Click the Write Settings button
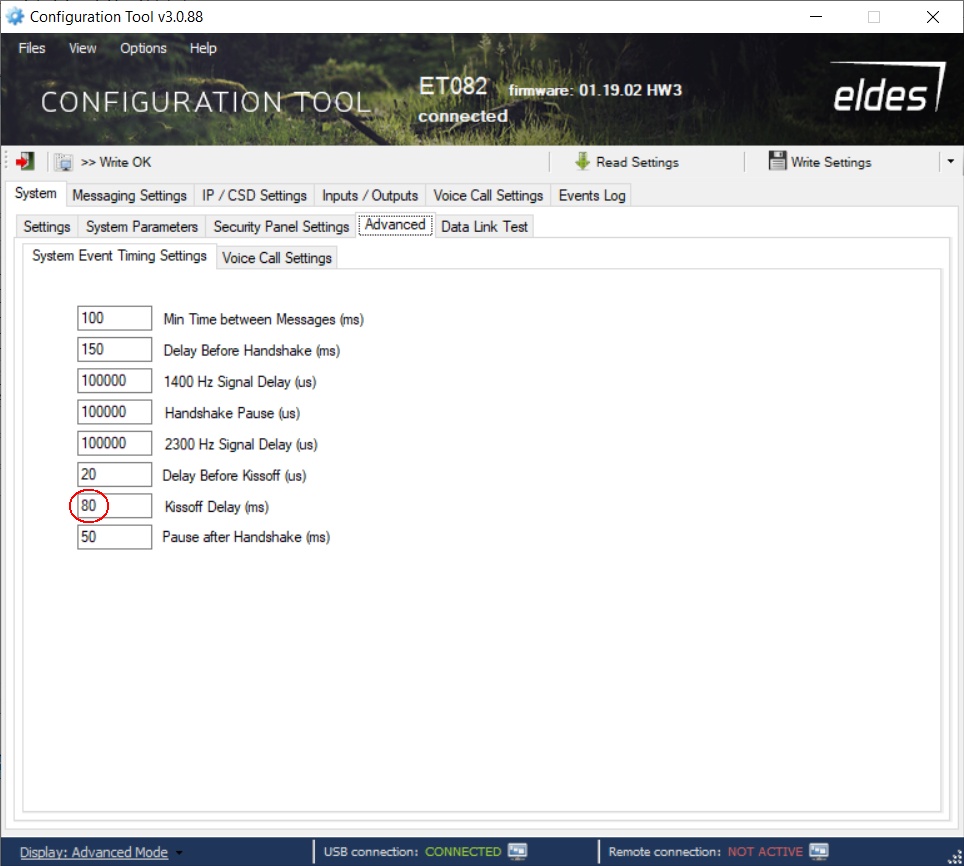 click(x=821, y=162)
